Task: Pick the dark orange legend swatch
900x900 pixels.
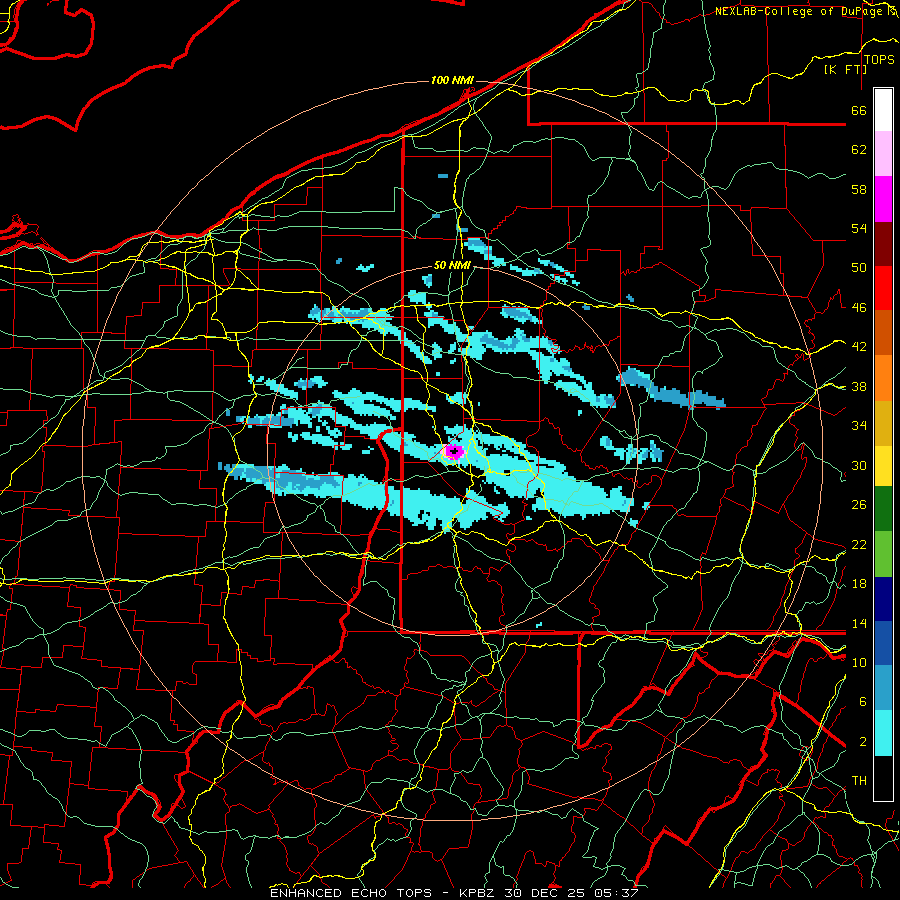Action: pyautogui.click(x=883, y=333)
